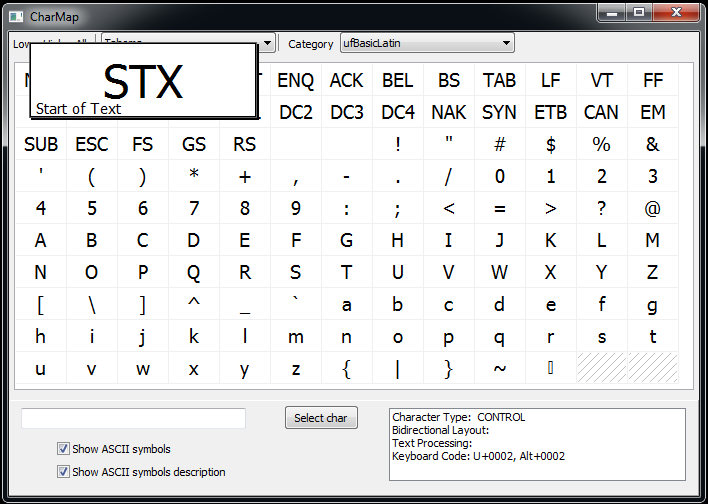
Task: Toggle the Show ASCII symbols checkbox
Action: 64,450
